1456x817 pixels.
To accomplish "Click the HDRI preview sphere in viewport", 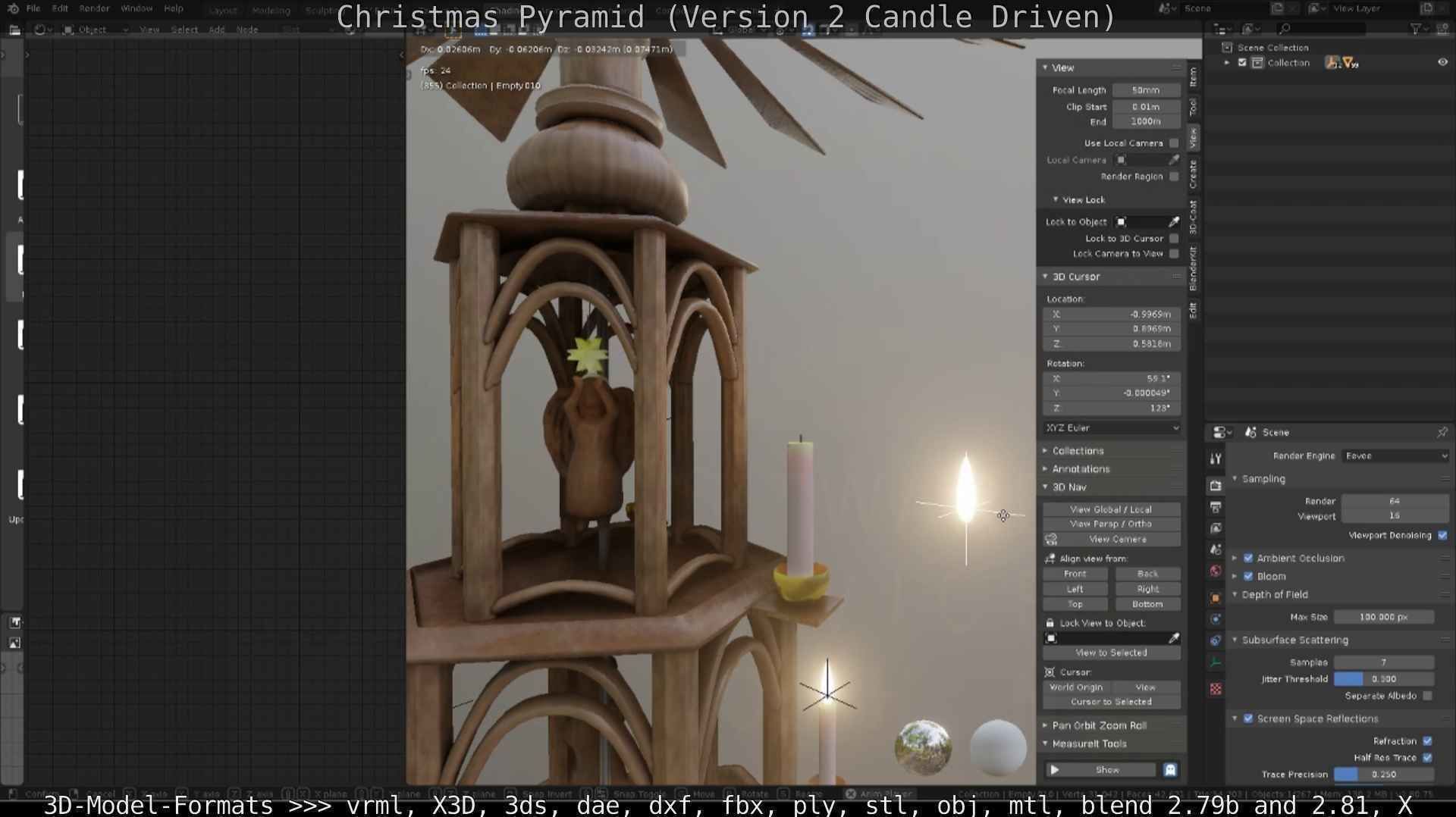I will tap(923, 747).
